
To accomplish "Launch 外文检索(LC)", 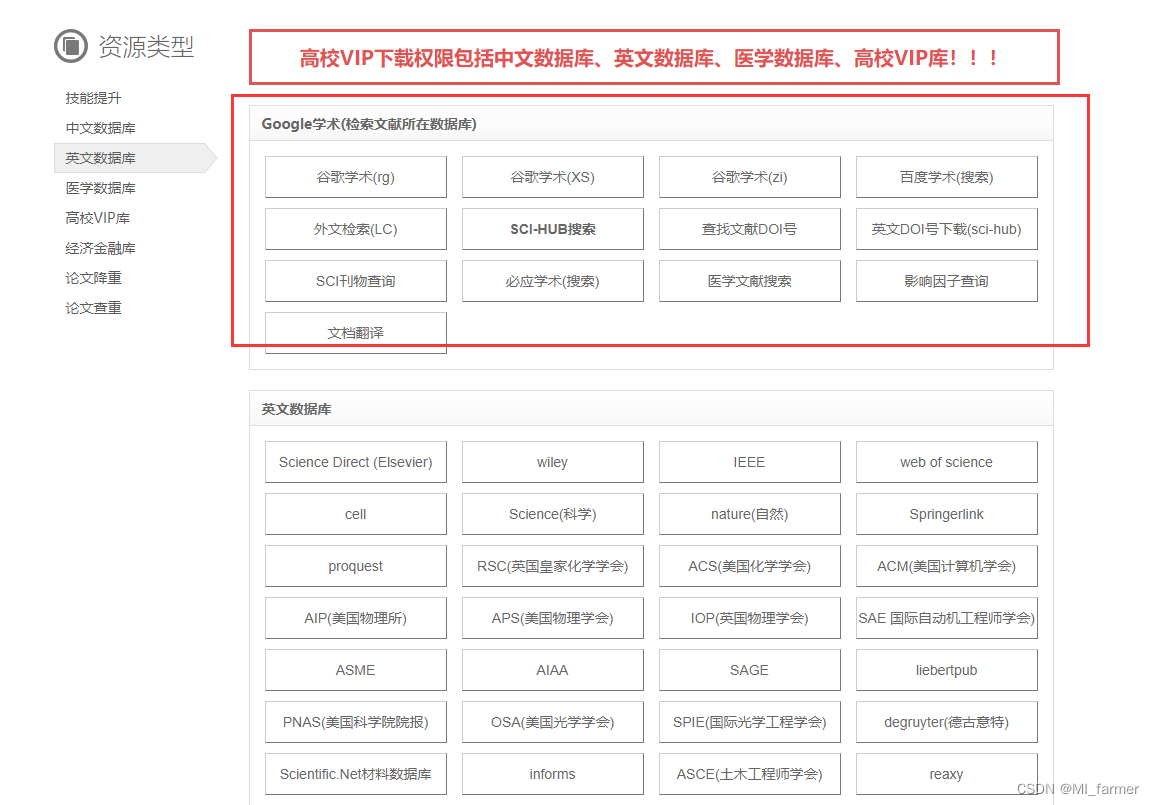I will [x=355, y=230].
